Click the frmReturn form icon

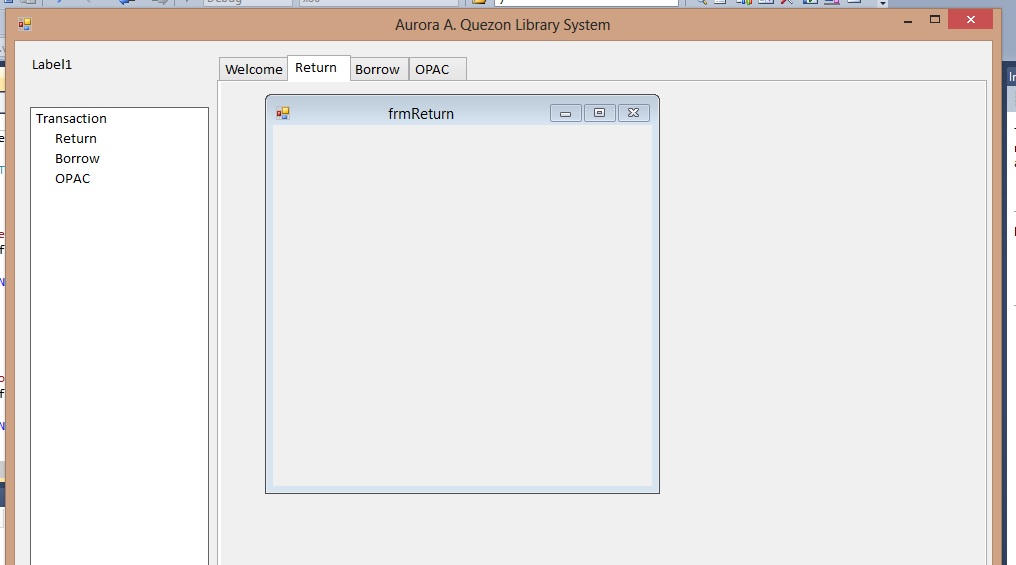pyautogui.click(x=283, y=113)
